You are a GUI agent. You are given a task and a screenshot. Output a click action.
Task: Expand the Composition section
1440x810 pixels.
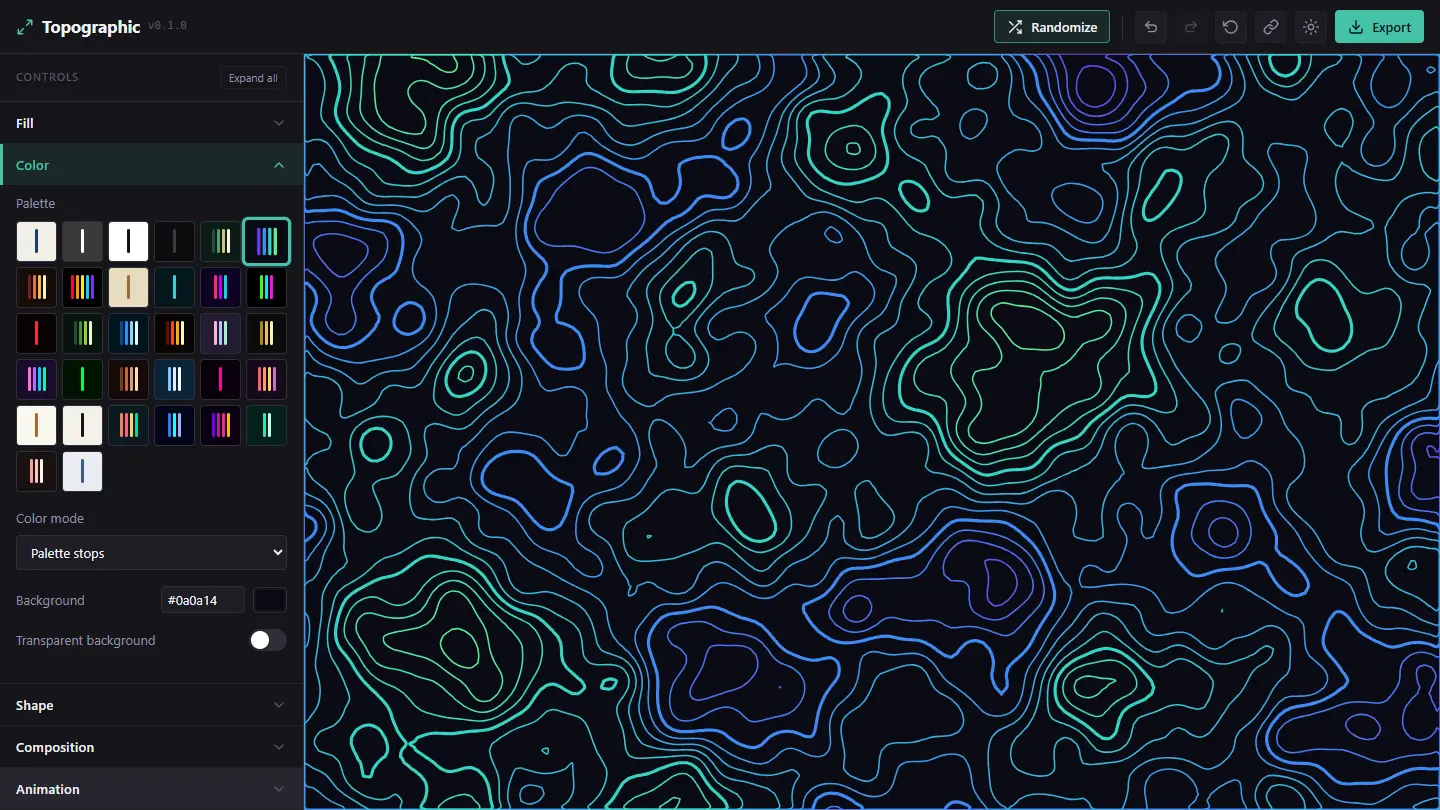pos(151,747)
